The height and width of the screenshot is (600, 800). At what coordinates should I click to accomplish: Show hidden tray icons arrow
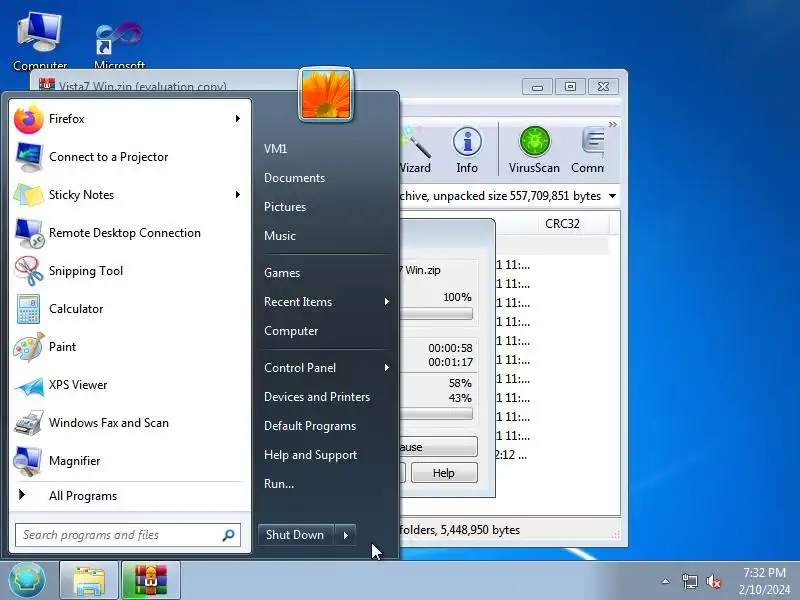click(x=665, y=581)
